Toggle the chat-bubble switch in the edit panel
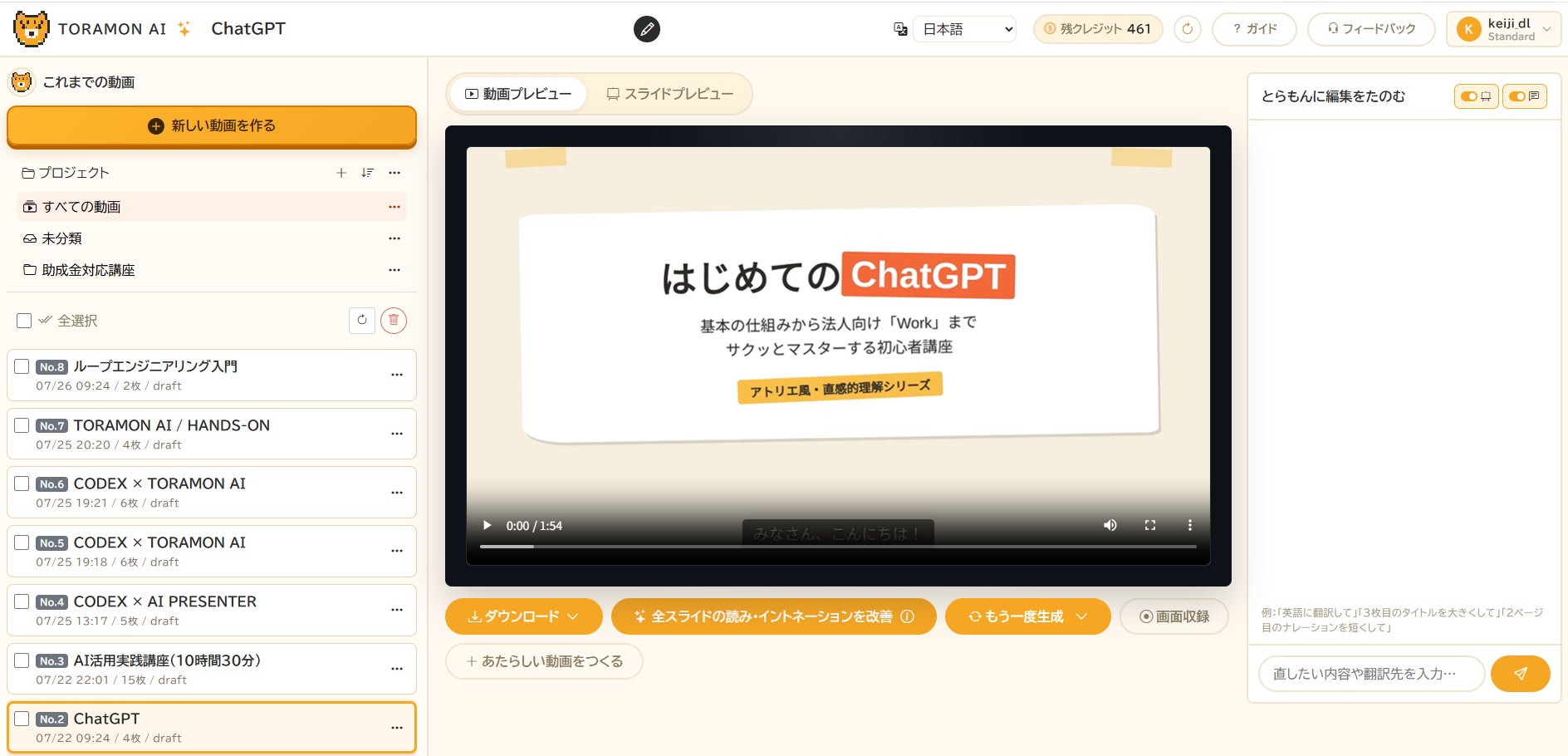Screen dimensions: 1568x756 pos(1525,96)
